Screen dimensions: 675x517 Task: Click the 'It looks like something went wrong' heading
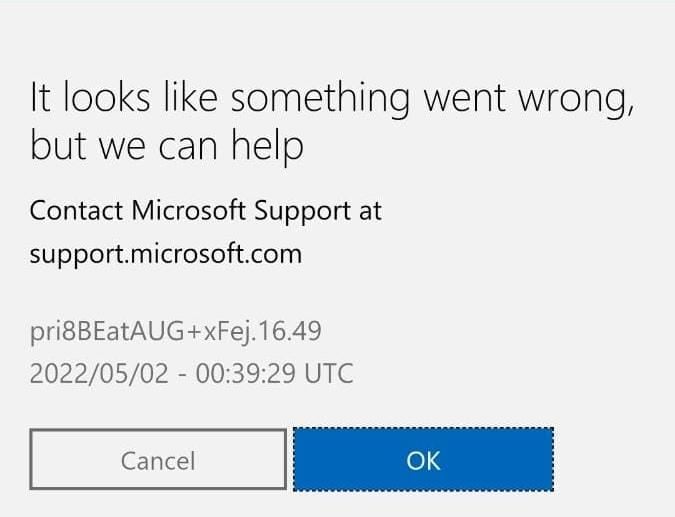[331, 99]
